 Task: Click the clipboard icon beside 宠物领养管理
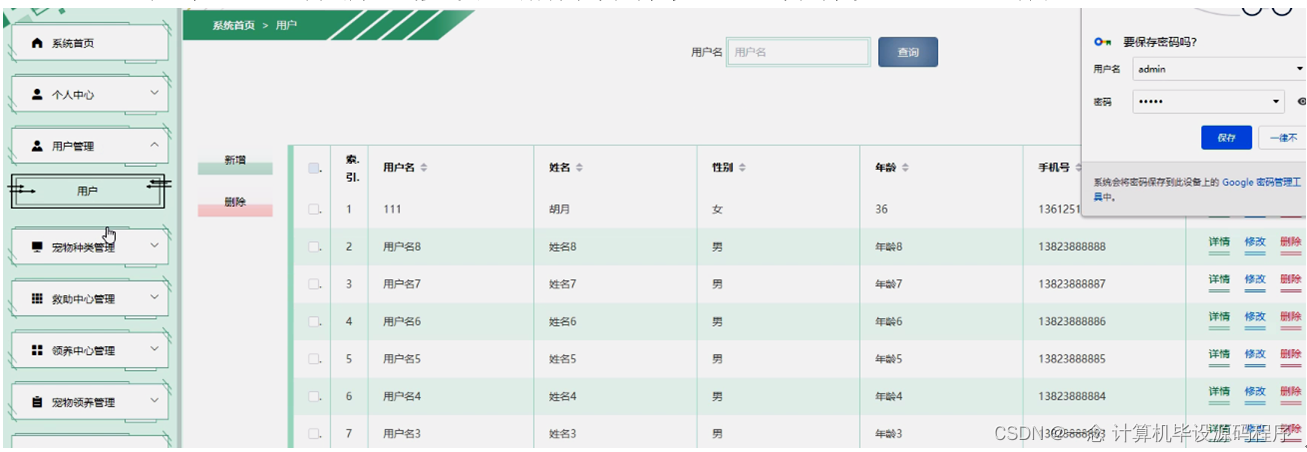(37, 402)
